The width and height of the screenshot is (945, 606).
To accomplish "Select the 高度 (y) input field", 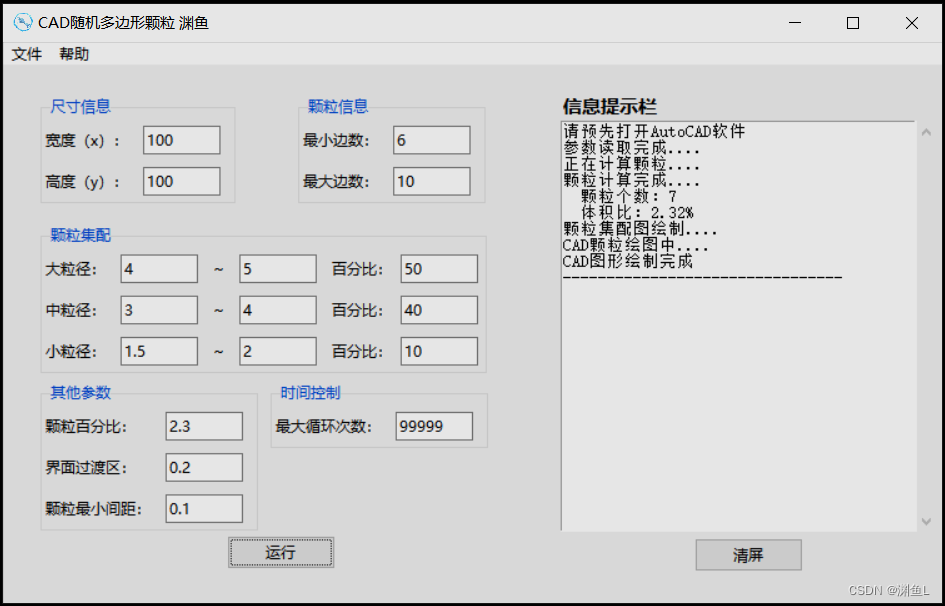I will pyautogui.click(x=181, y=181).
